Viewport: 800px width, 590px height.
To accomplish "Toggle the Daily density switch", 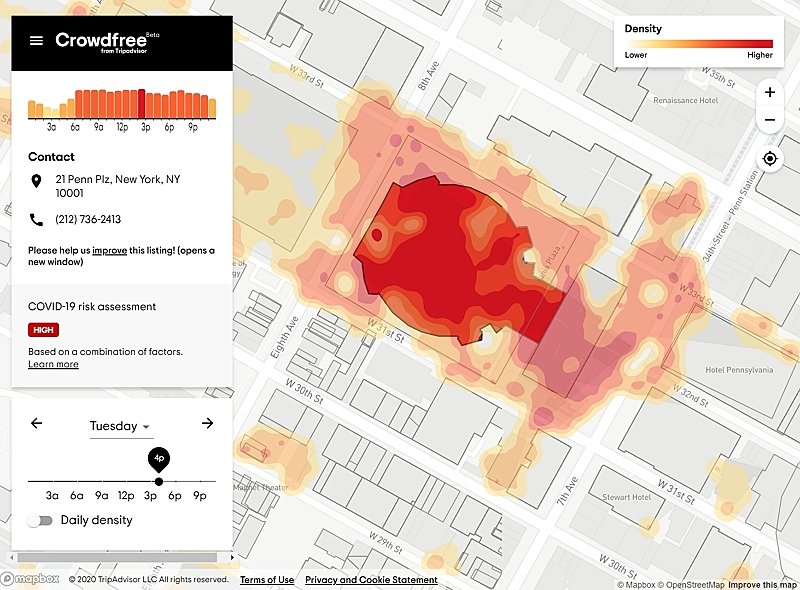I will 40,521.
